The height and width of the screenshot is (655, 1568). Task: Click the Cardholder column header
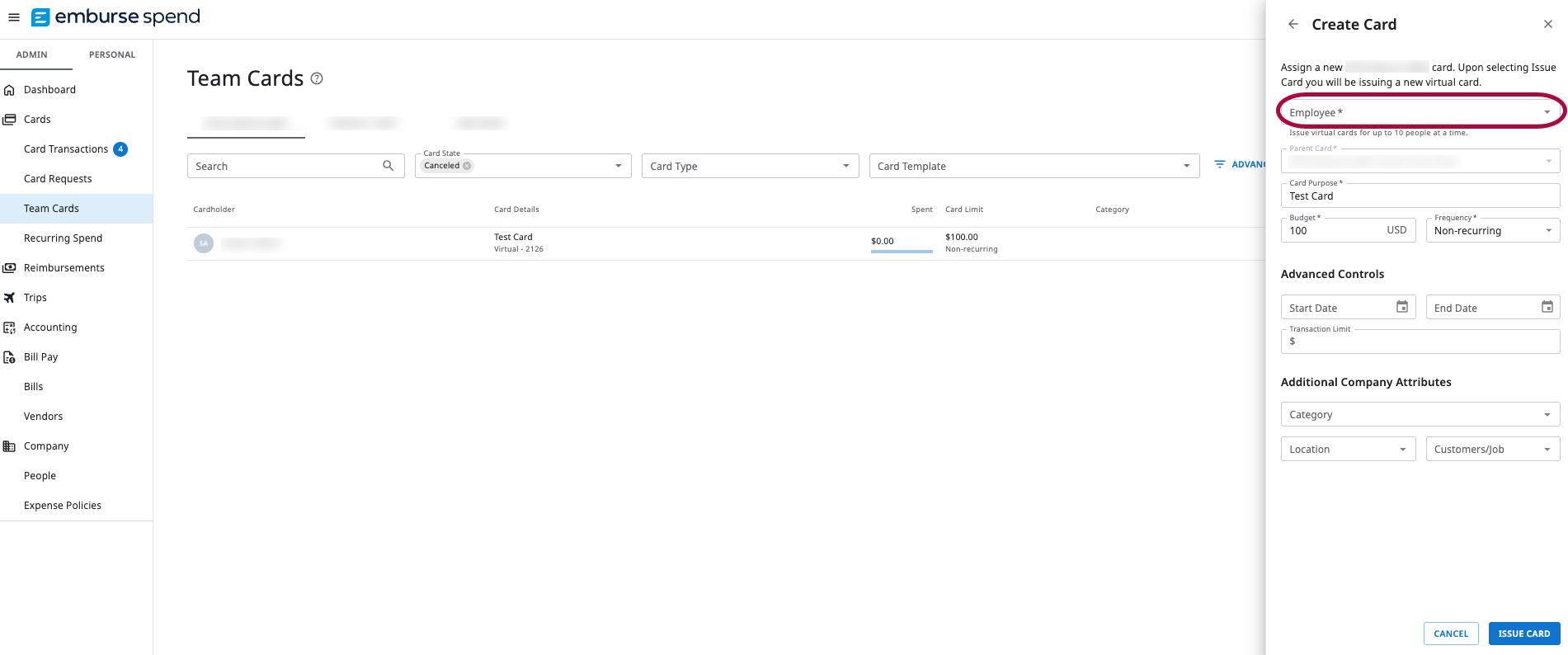pyautogui.click(x=214, y=210)
